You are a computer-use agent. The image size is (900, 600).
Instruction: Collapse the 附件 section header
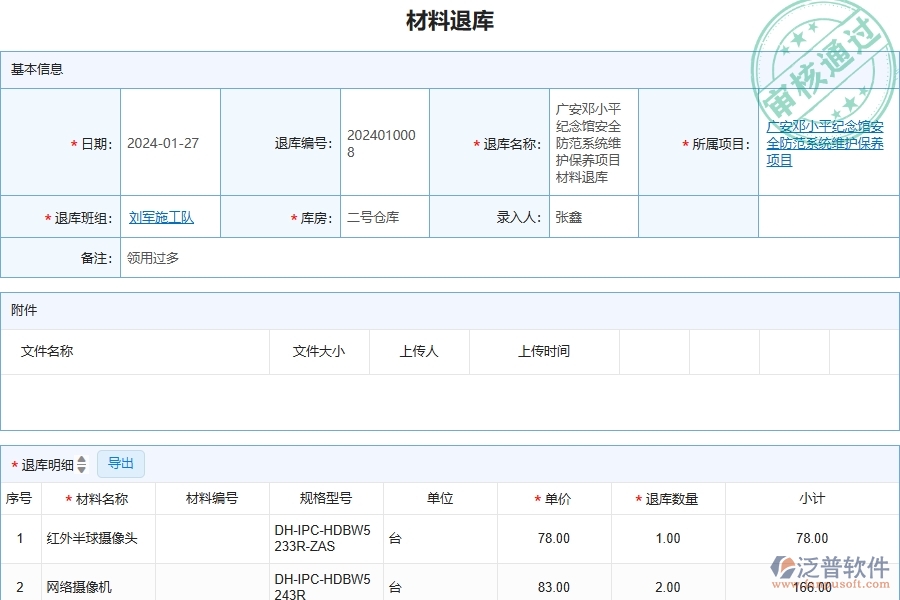25,310
